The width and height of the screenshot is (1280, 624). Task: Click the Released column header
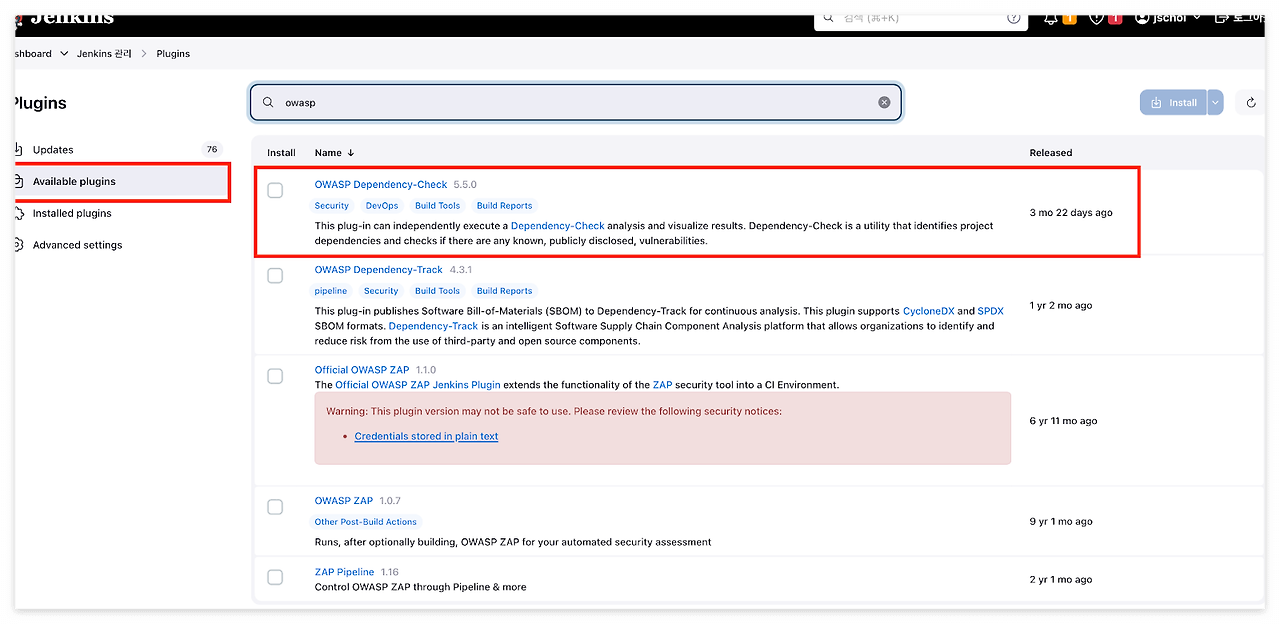pos(1051,153)
